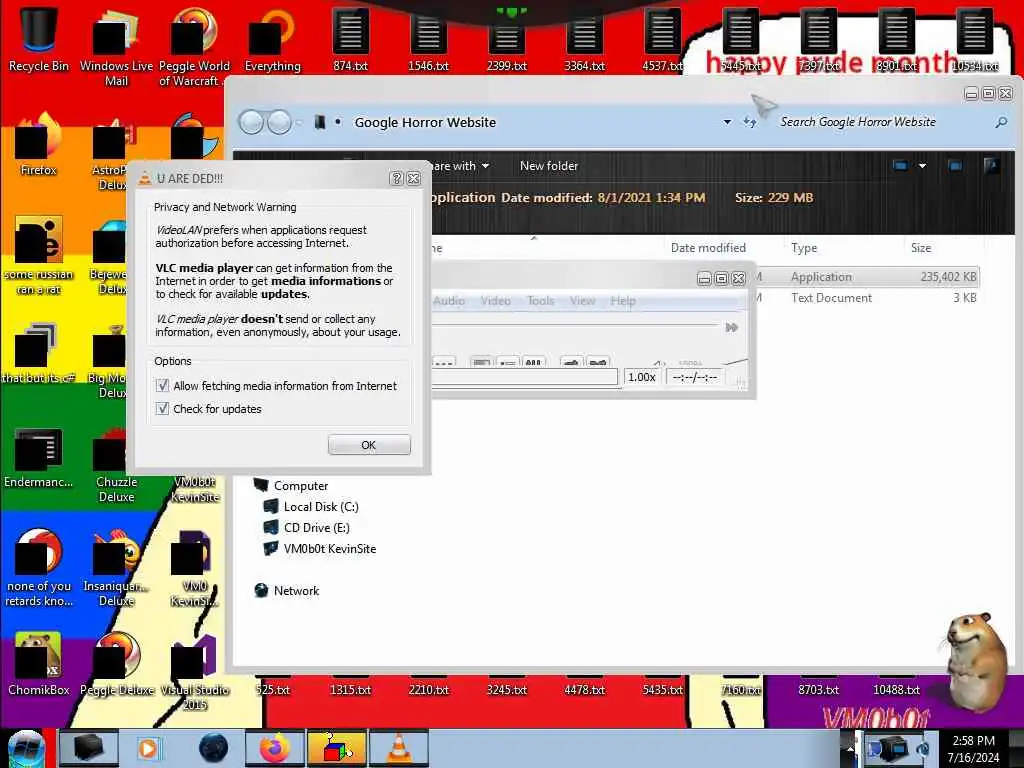Viewport: 1024px width, 768px height.
Task: Click the Windows Media Player taskbar icon
Action: coord(148,748)
